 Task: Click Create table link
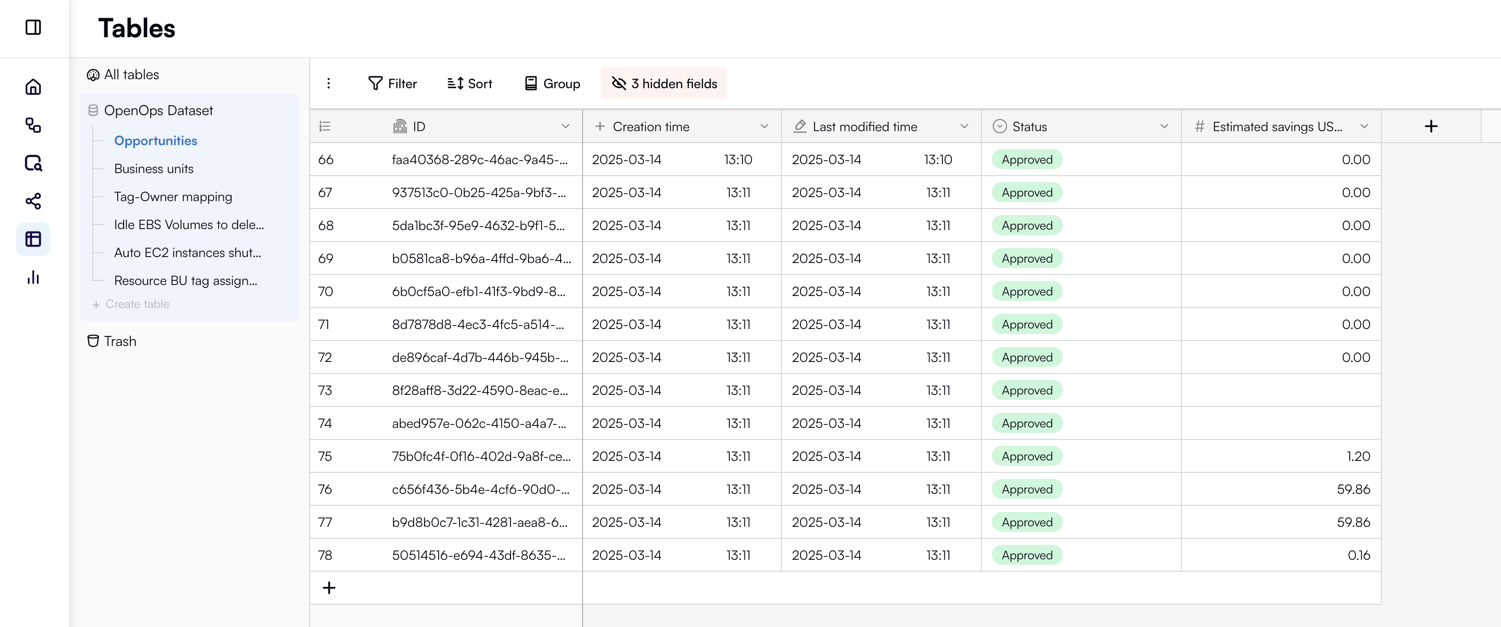[x=131, y=304]
